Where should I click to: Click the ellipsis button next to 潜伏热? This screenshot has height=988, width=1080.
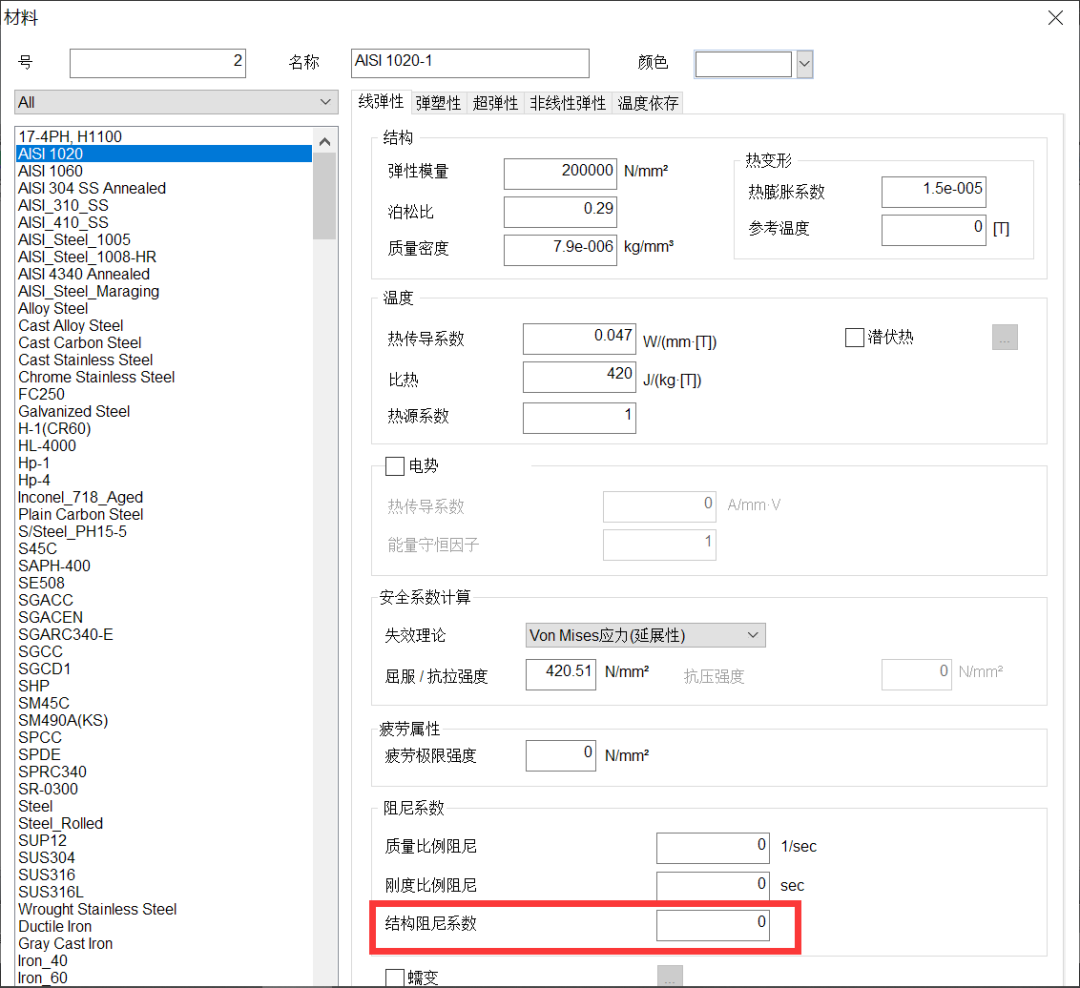point(1004,337)
